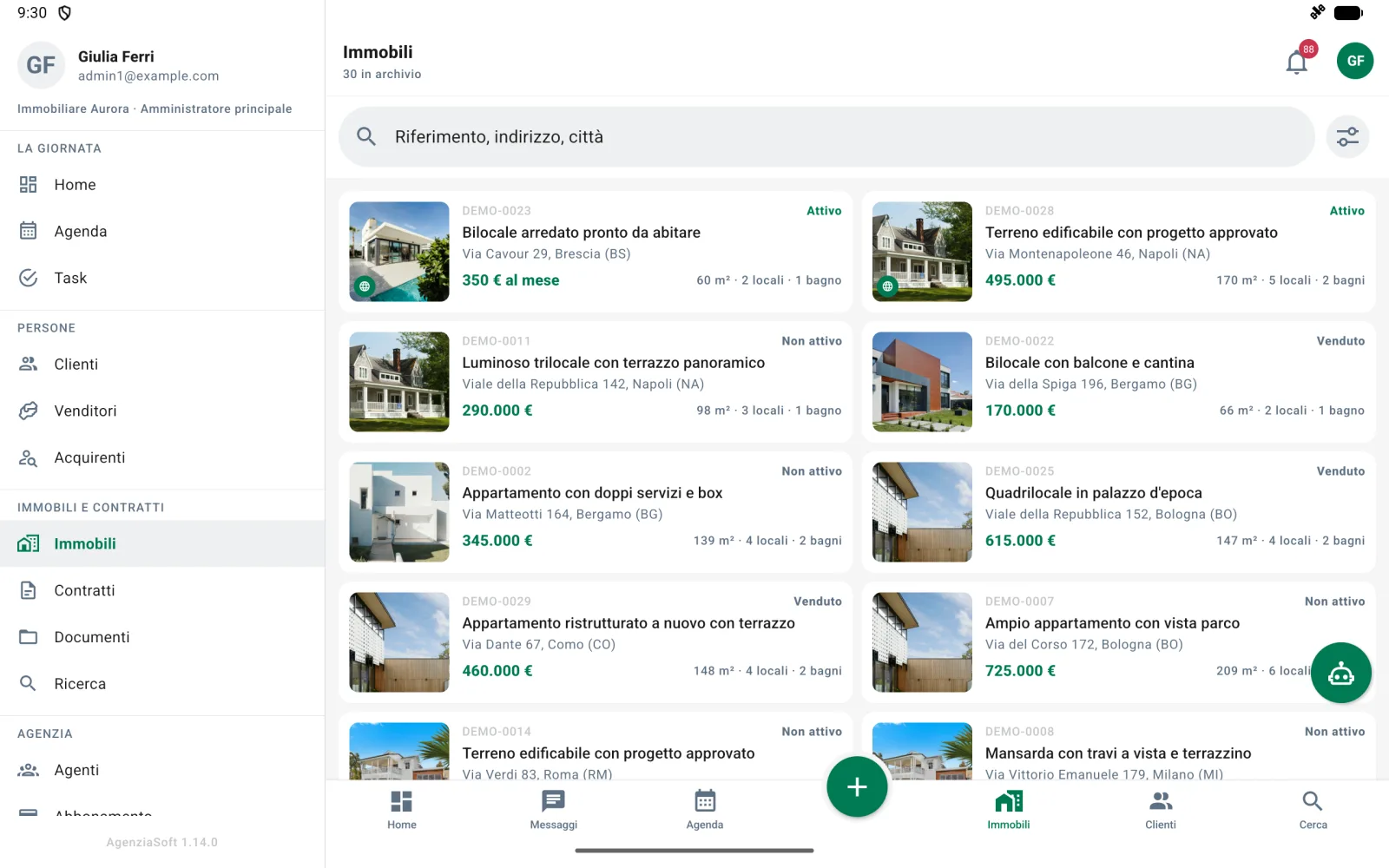Click the 350 € al mese price
Viewport: 1389px width, 868px height.
510,280
